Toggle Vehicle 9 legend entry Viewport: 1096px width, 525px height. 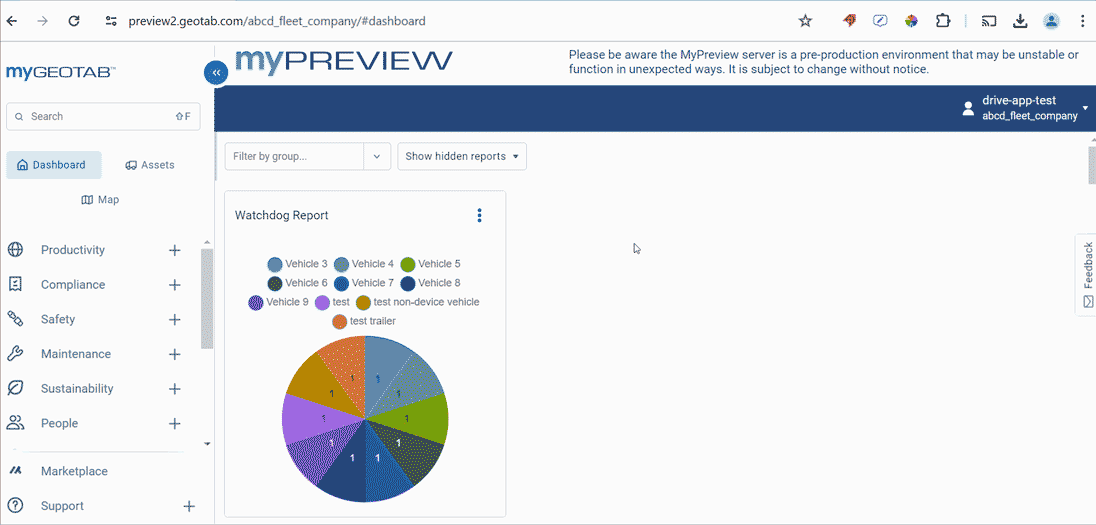point(278,302)
